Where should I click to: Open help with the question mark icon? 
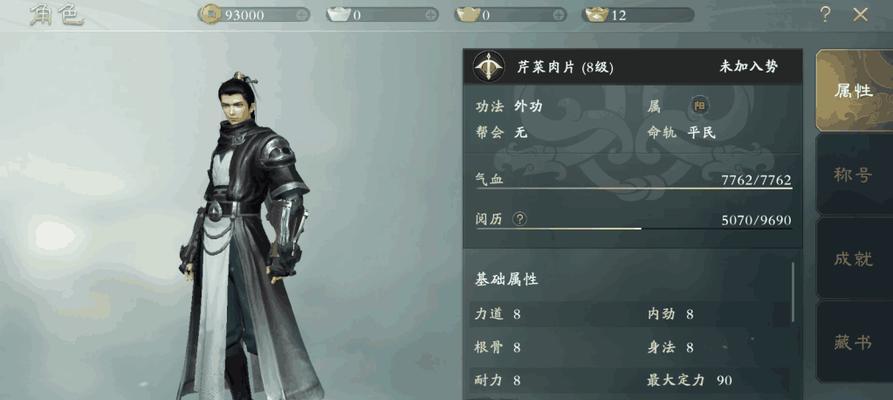coord(825,14)
